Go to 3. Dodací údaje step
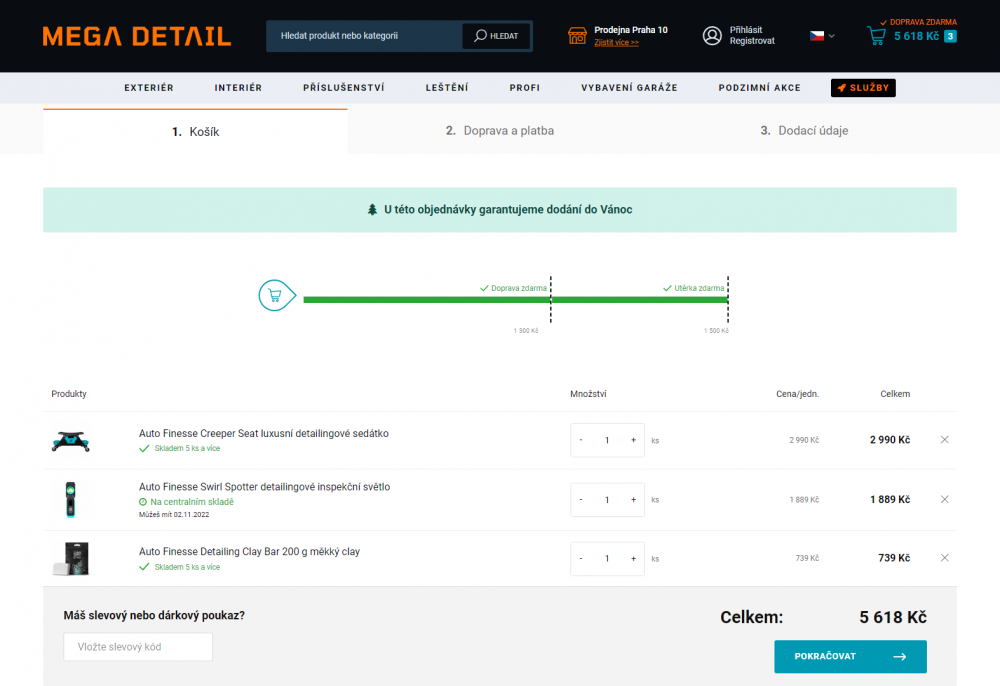 tap(804, 131)
